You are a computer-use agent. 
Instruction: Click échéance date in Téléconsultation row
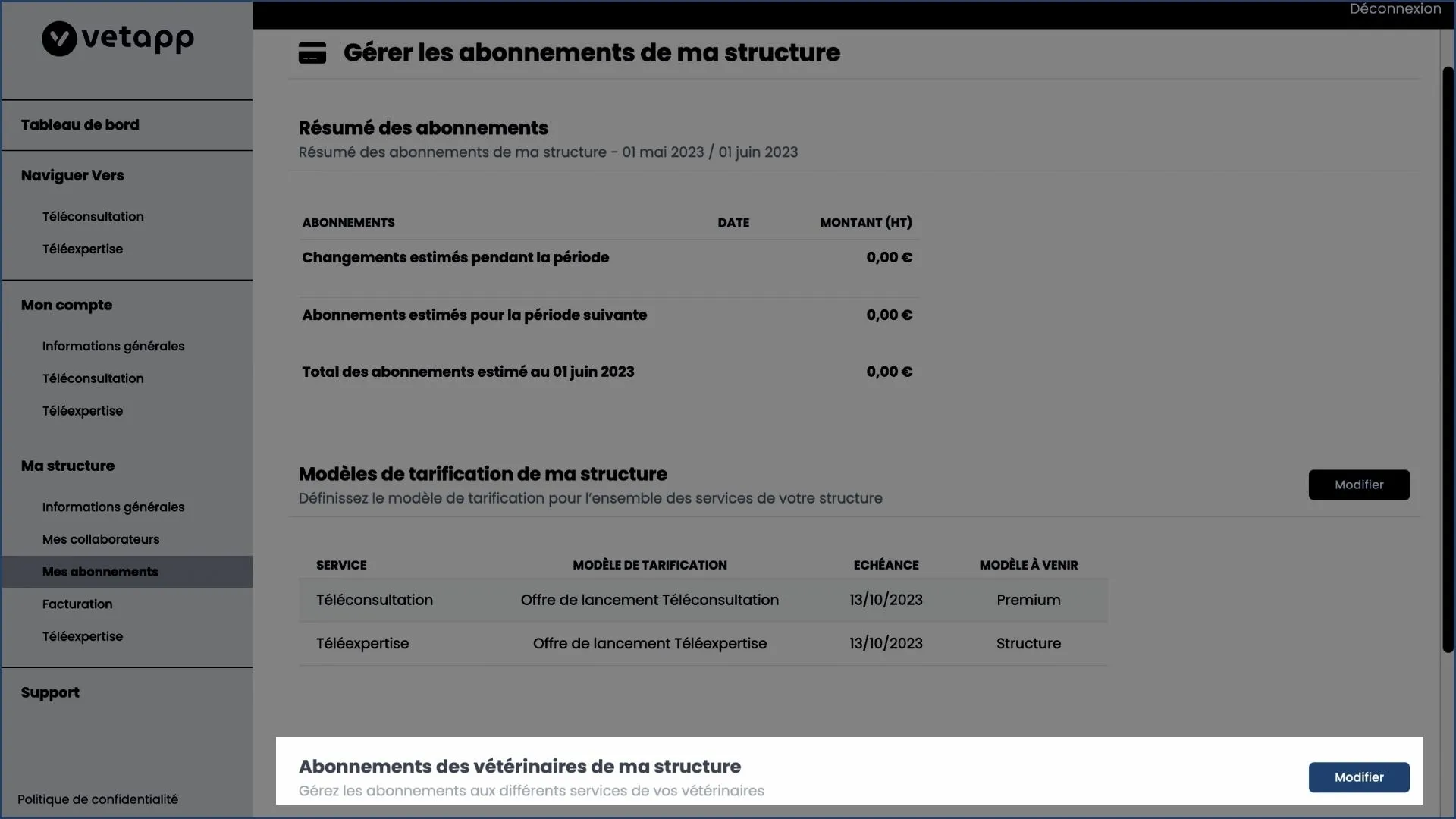coord(886,600)
